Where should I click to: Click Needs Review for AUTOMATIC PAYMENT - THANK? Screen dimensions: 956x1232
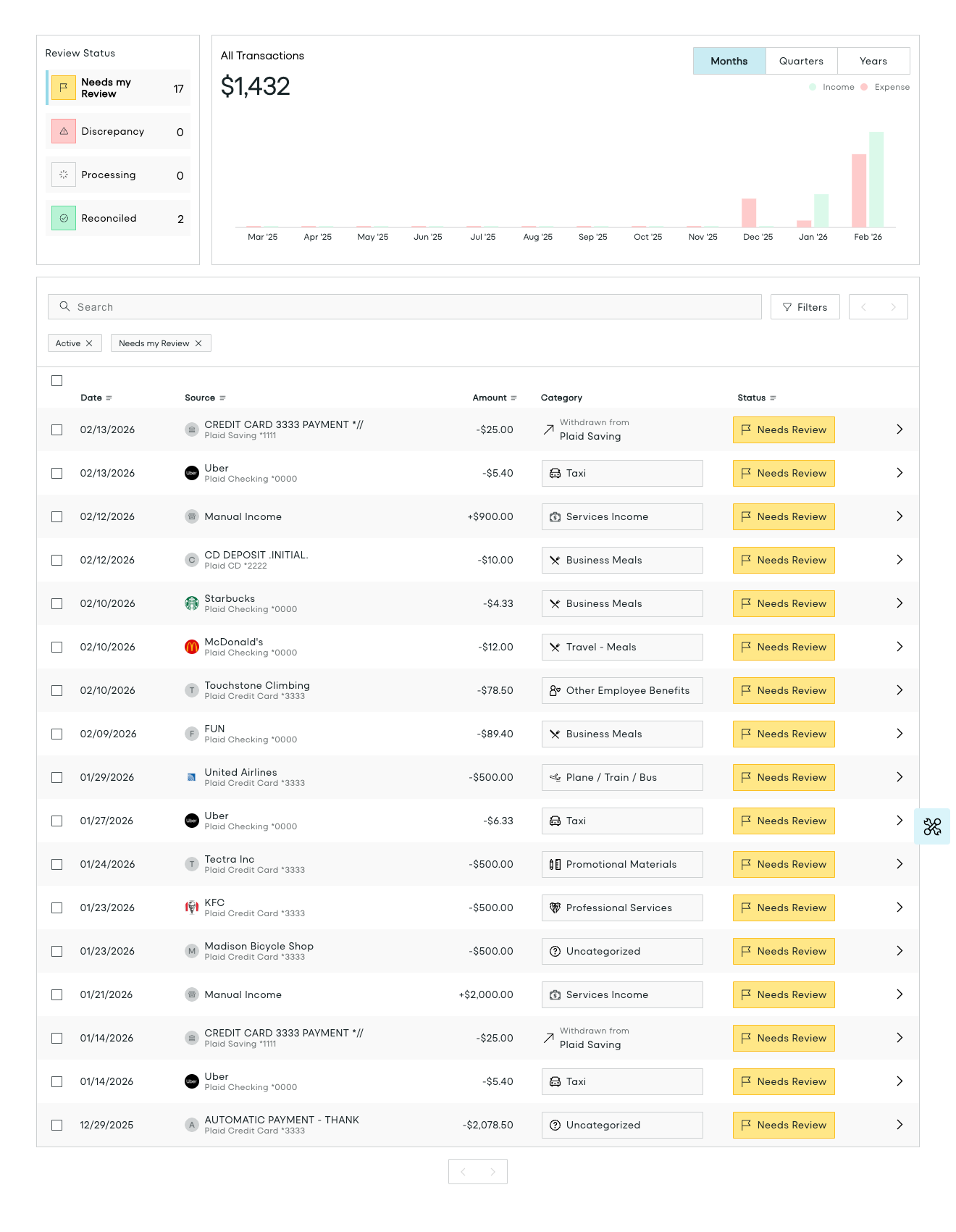[x=784, y=1125]
